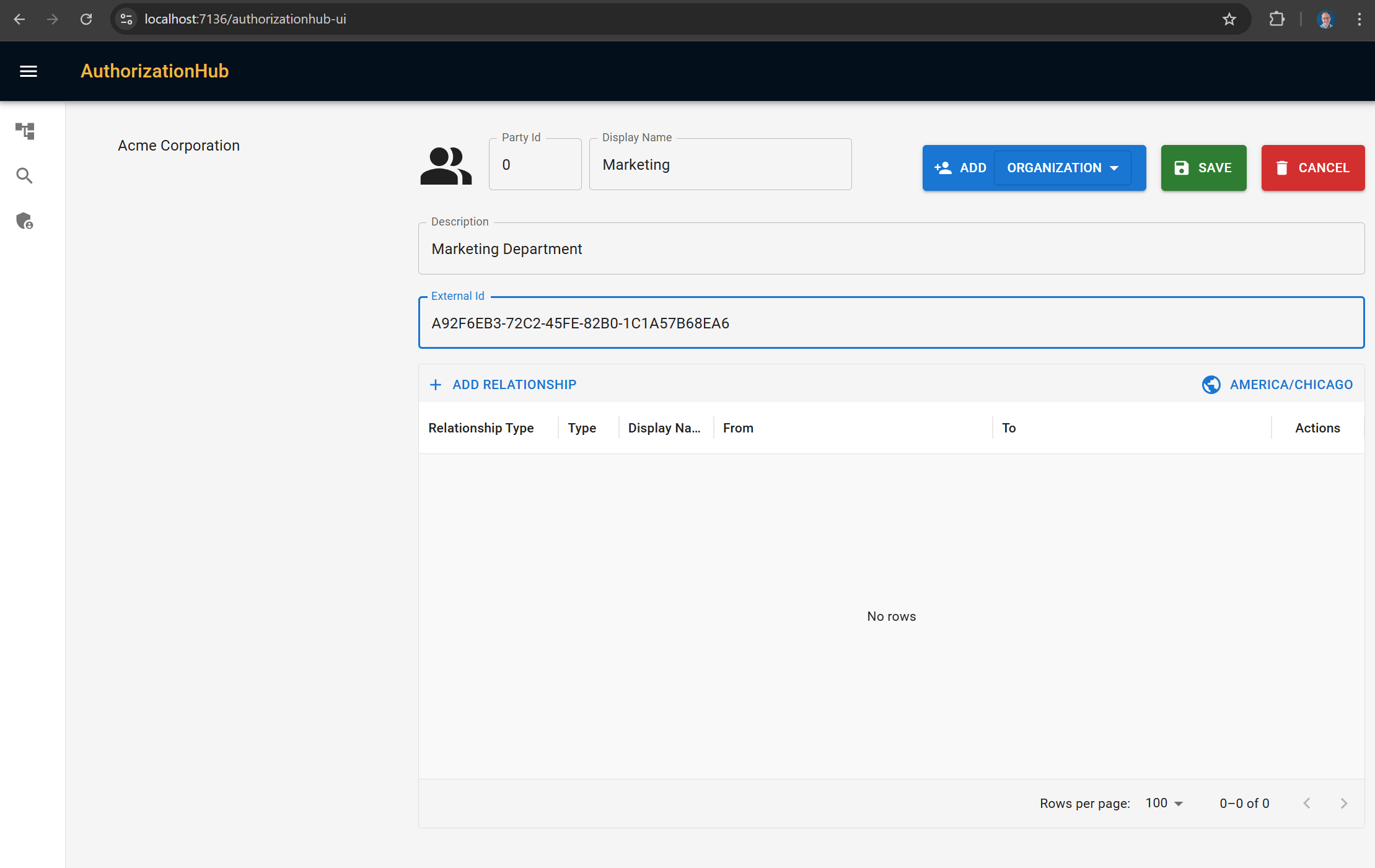The image size is (1375, 868).
Task: Click the plus icon for Add Relationship
Action: [x=436, y=385]
